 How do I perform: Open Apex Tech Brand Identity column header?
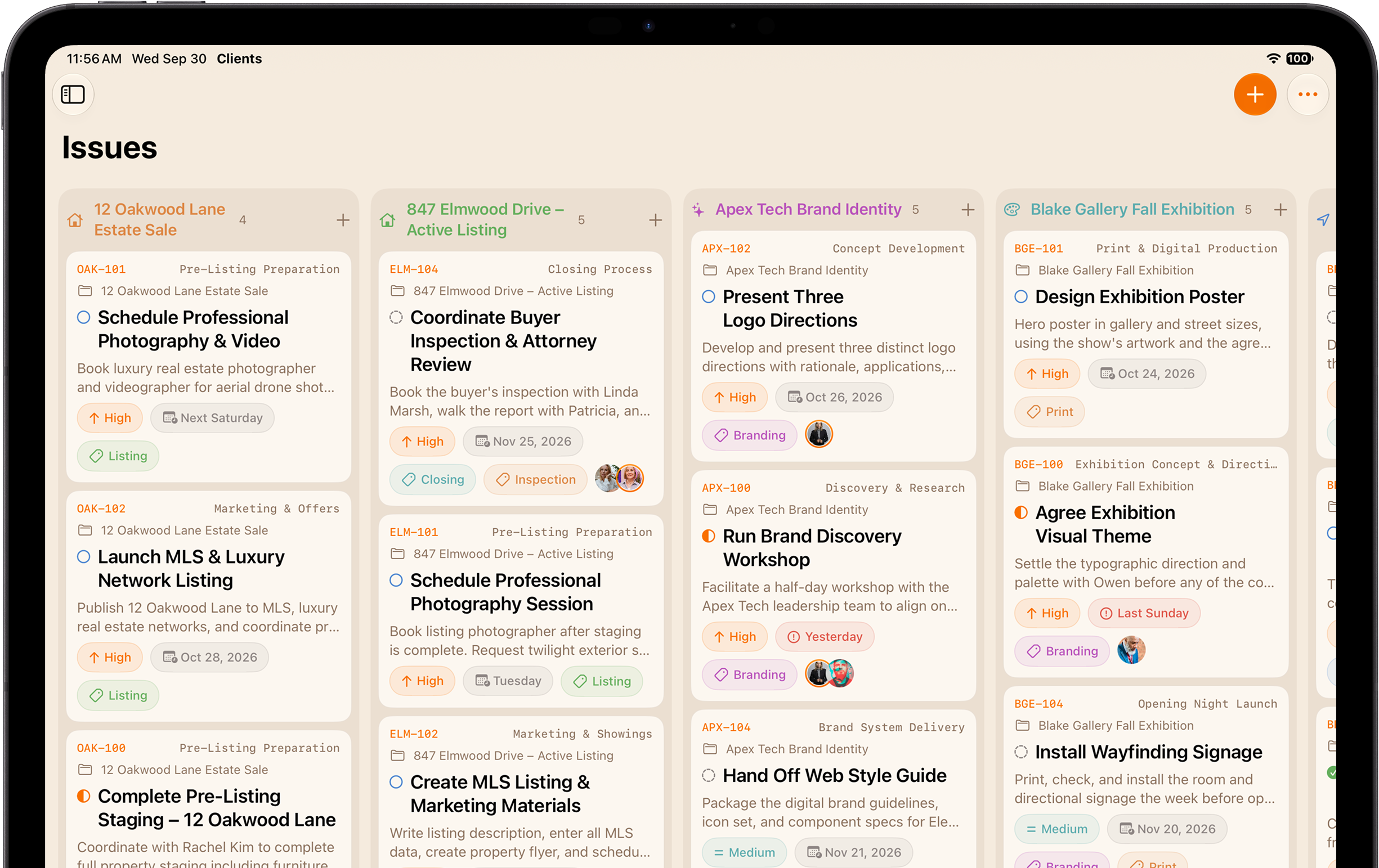point(808,209)
